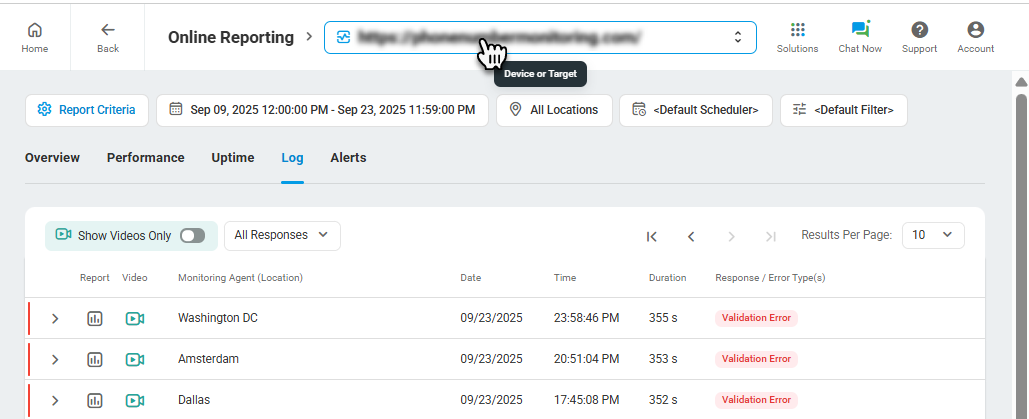This screenshot has width=1029, height=419.
Task: Go to Home in the top bar
Action: [35, 36]
